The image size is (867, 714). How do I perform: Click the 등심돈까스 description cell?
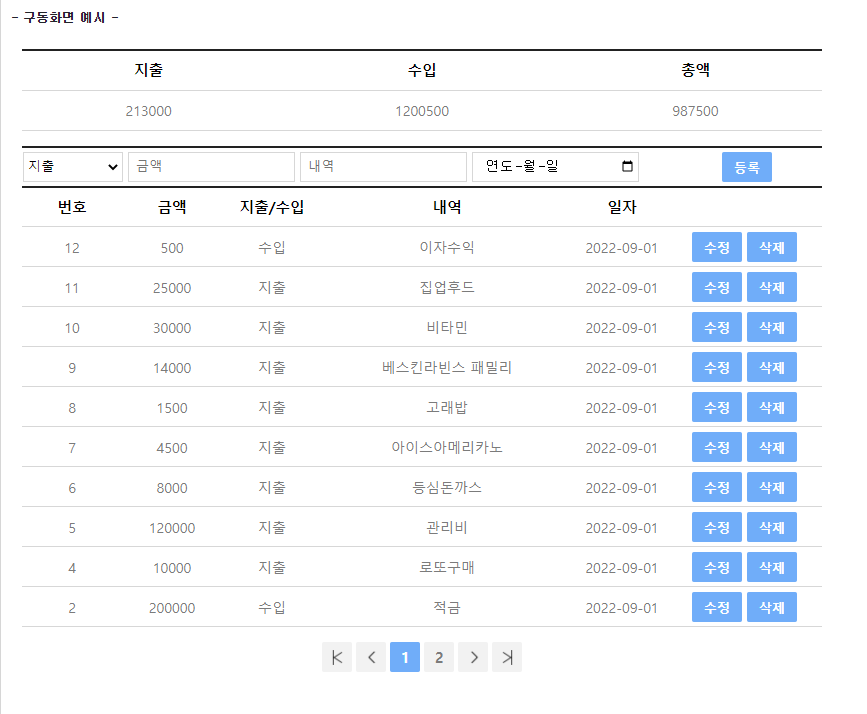[447, 487]
